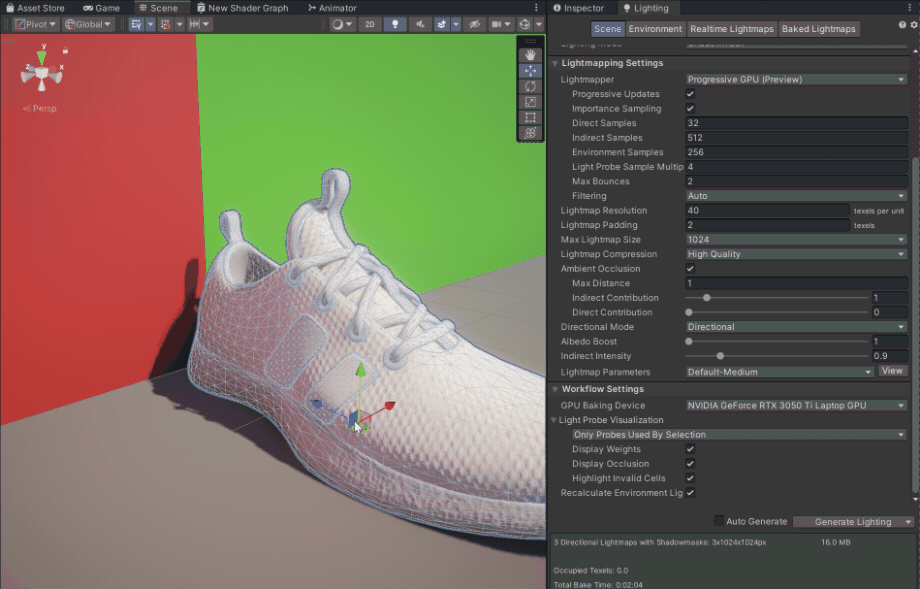Open the Directional Mode dropdown
The image size is (920, 589).
pos(796,327)
